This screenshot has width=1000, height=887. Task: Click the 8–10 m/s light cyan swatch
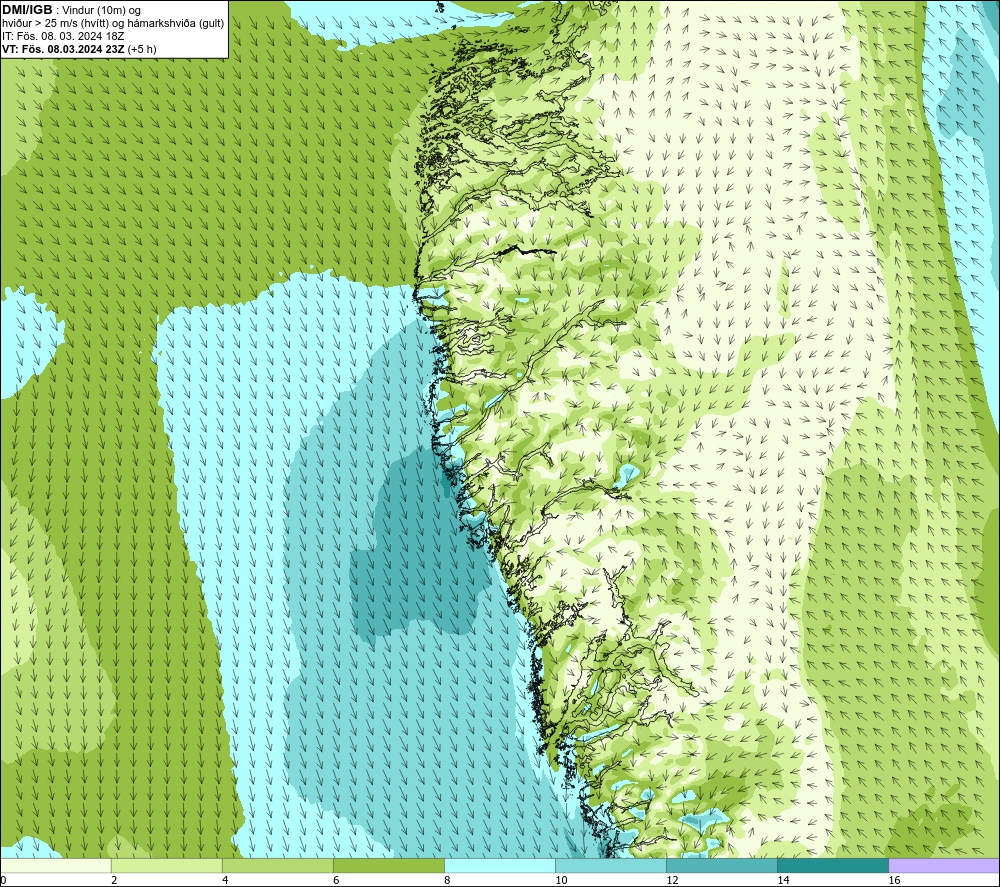[499, 865]
